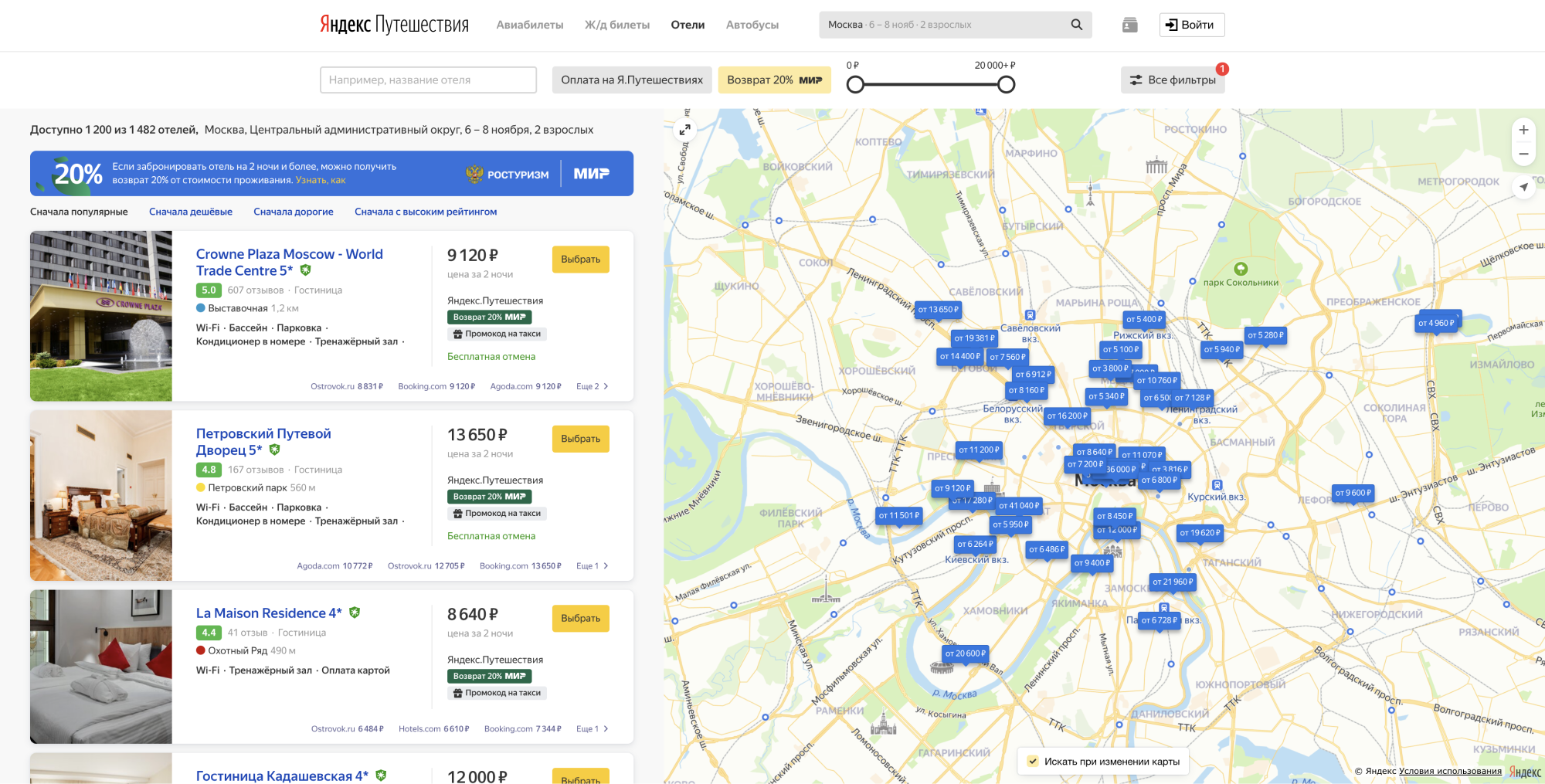Select map price pin от 11 501 ₽
Viewport: 1545px width, 784px height.
(898, 515)
